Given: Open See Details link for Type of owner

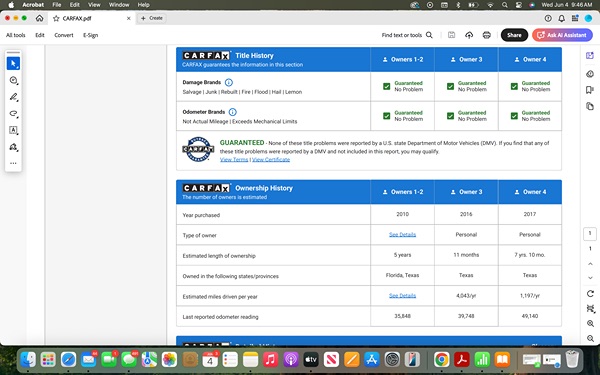Looking at the screenshot, I should [402, 235].
